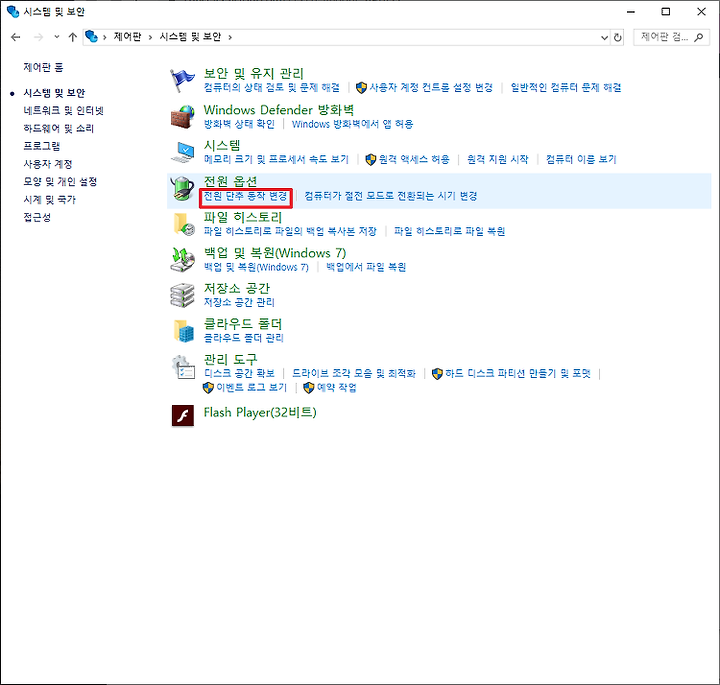Open 저장소 공간 관리 link
The image size is (720, 685).
coord(239,302)
